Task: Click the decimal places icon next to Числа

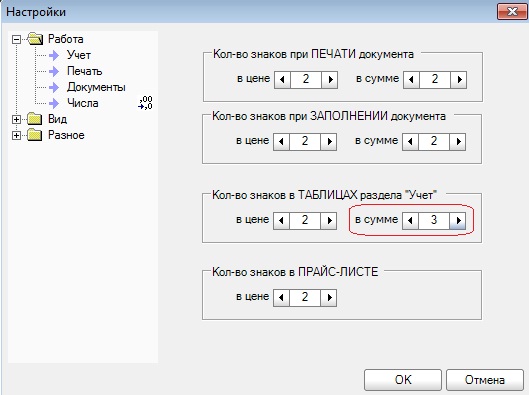Action: (145, 103)
